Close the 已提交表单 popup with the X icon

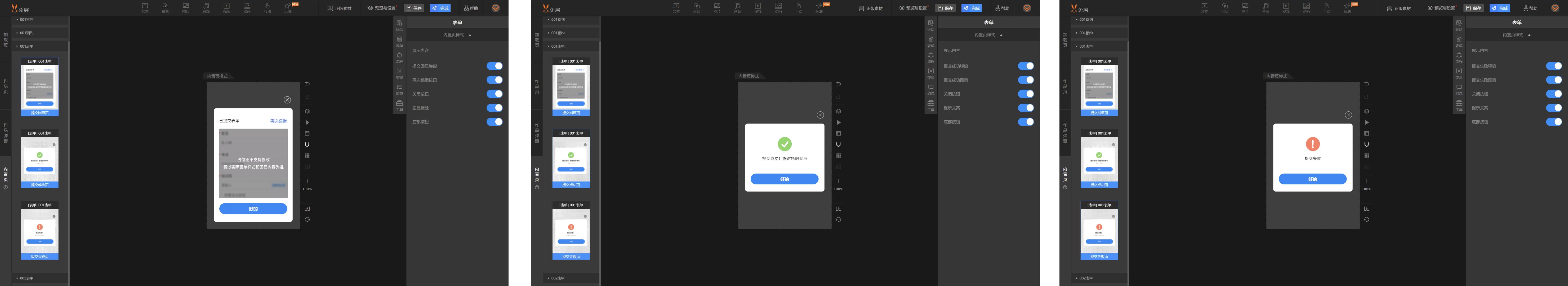pyautogui.click(x=287, y=100)
